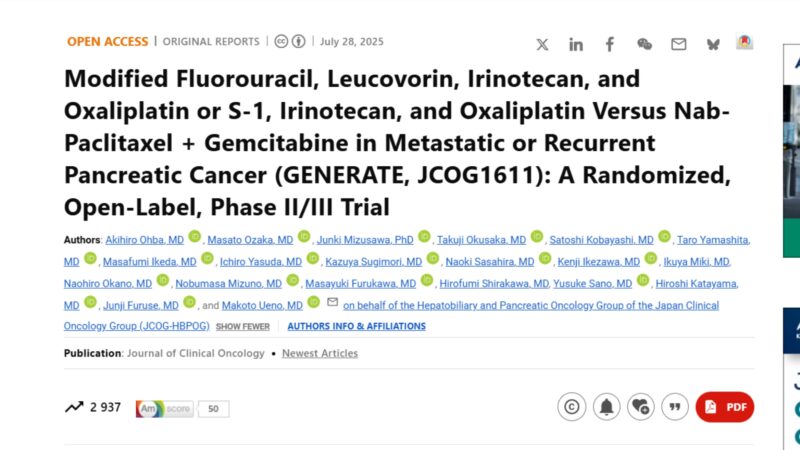Click the rightmost colorful share icon
The image size is (800, 450).
pyautogui.click(x=744, y=42)
